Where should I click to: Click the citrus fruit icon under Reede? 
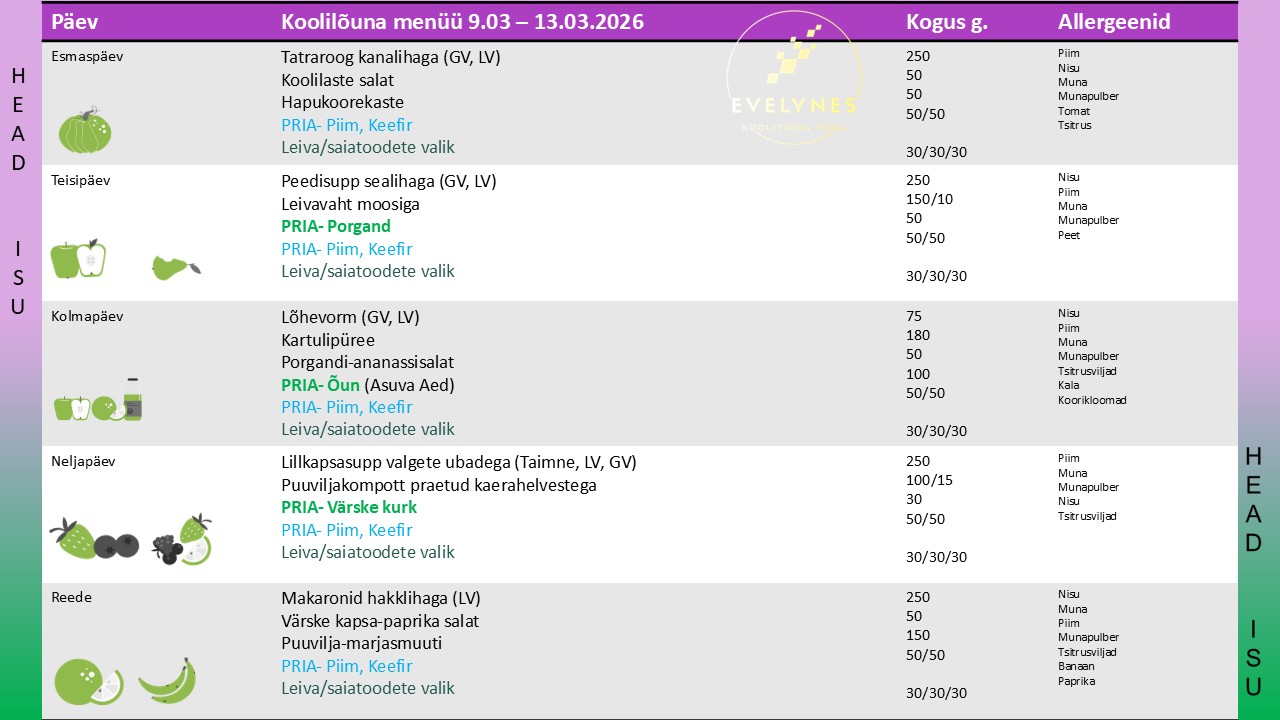[88, 682]
